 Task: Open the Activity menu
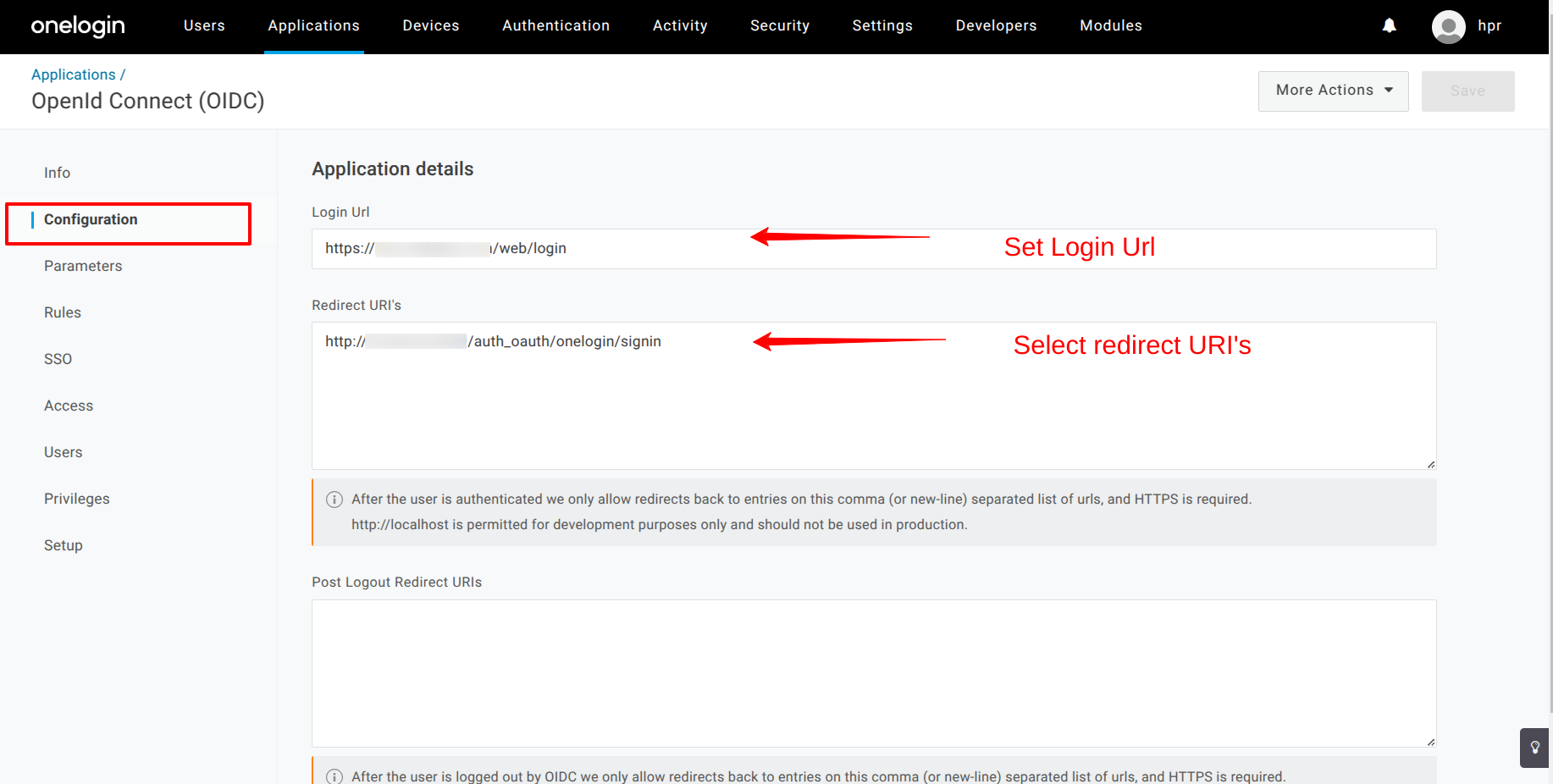click(x=680, y=25)
